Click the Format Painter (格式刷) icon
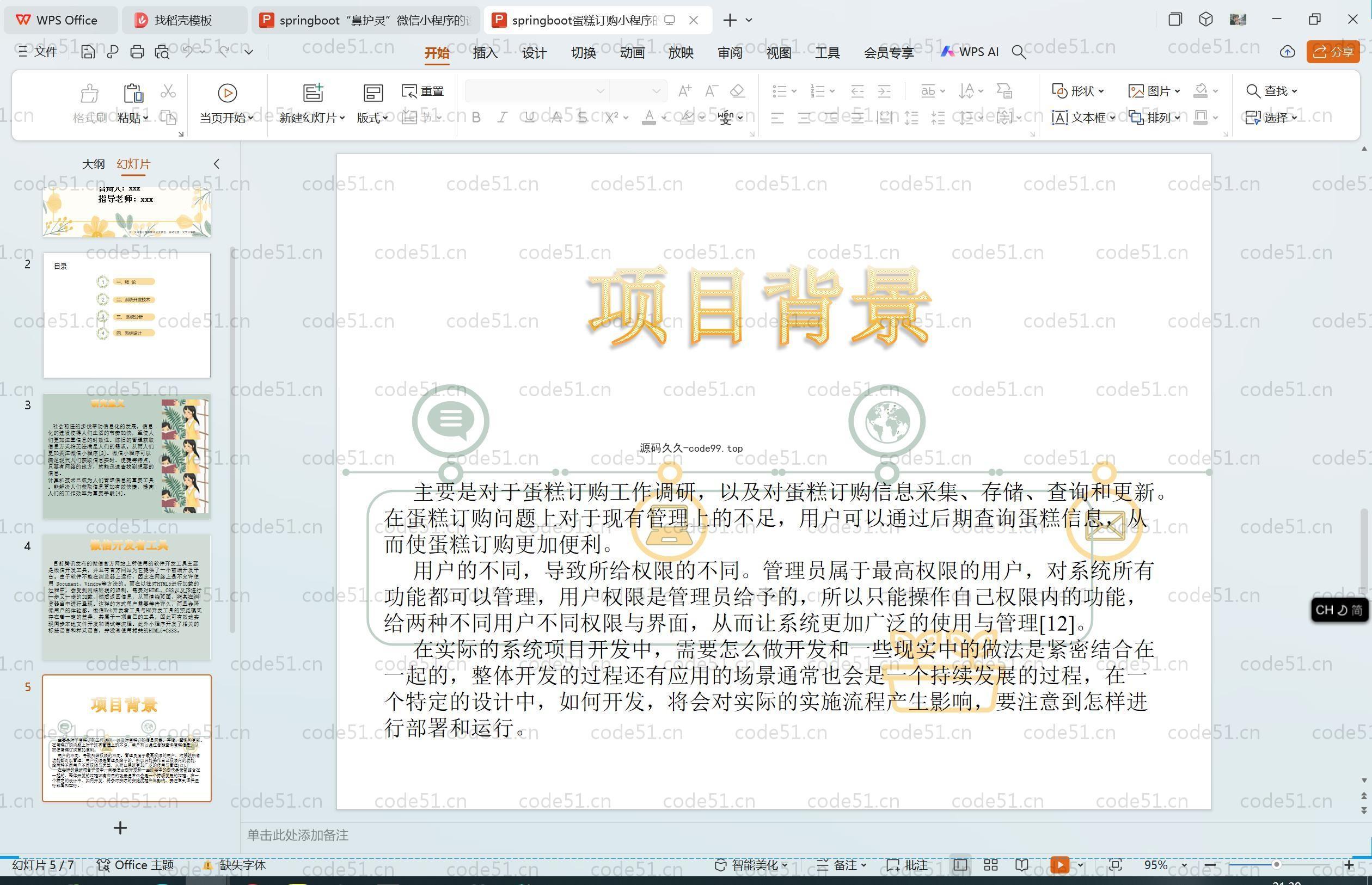The width and height of the screenshot is (1372, 885). pos(89,93)
